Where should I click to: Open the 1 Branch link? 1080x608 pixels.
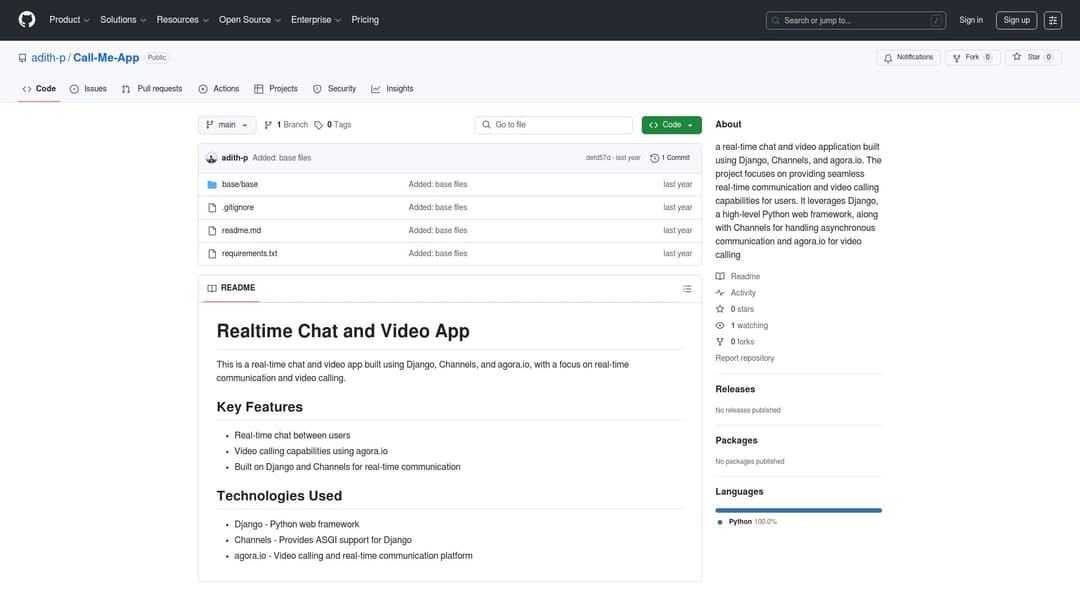pyautogui.click(x=287, y=125)
